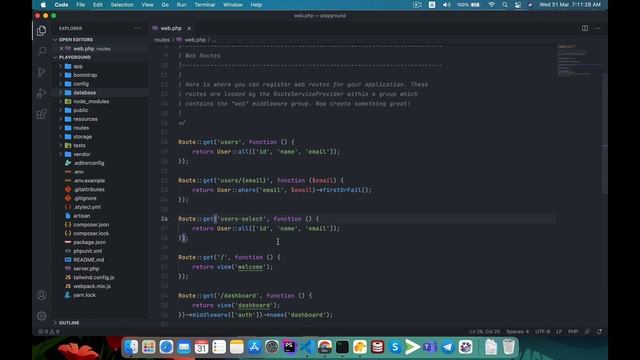This screenshot has height=360, width=640.
Task: Select the web.php editor tab
Action: pos(171,28)
